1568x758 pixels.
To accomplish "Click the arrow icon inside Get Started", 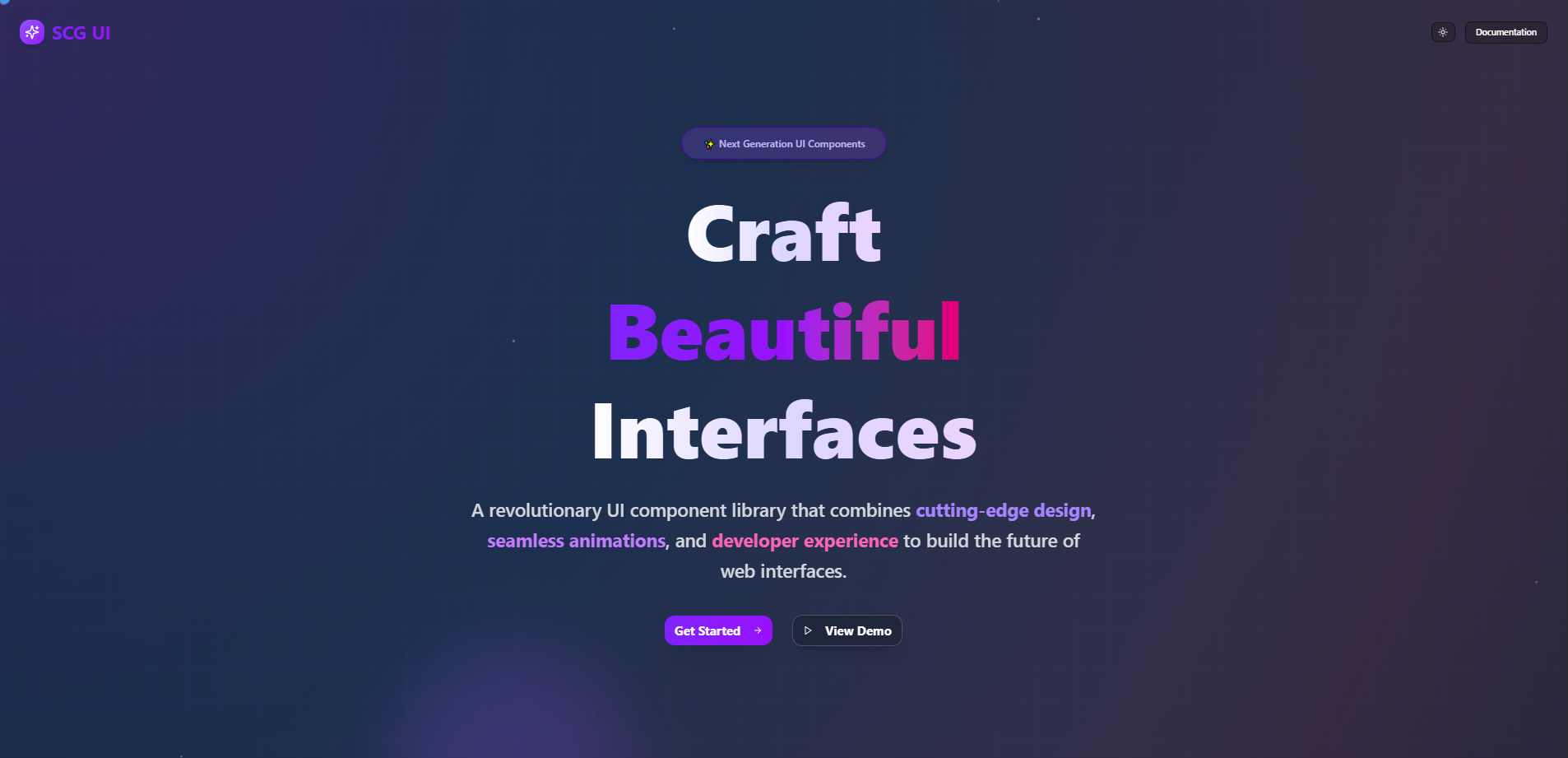I will tap(756, 630).
